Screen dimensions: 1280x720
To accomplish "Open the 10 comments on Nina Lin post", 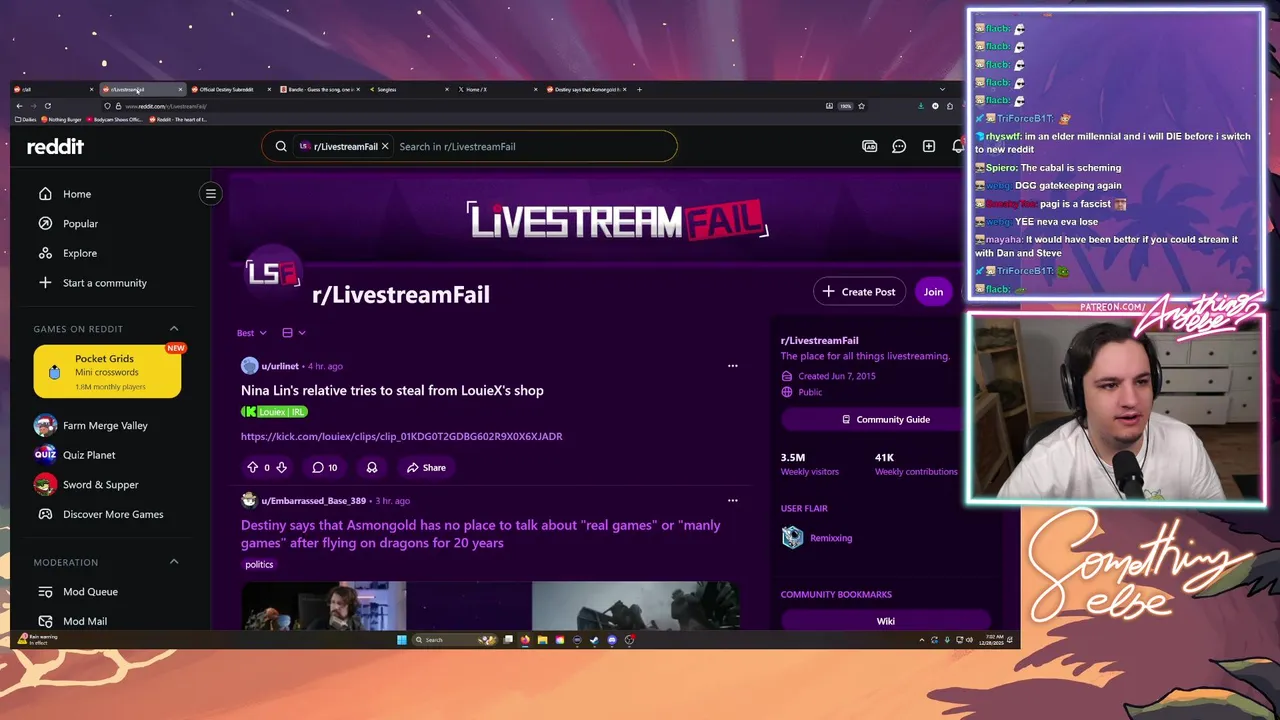I will (x=324, y=467).
